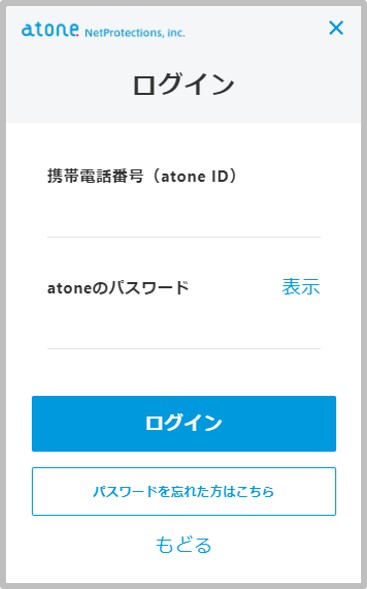Viewport: 367px width, 589px height.
Task: Click the atone logo in the header
Action: click(50, 30)
